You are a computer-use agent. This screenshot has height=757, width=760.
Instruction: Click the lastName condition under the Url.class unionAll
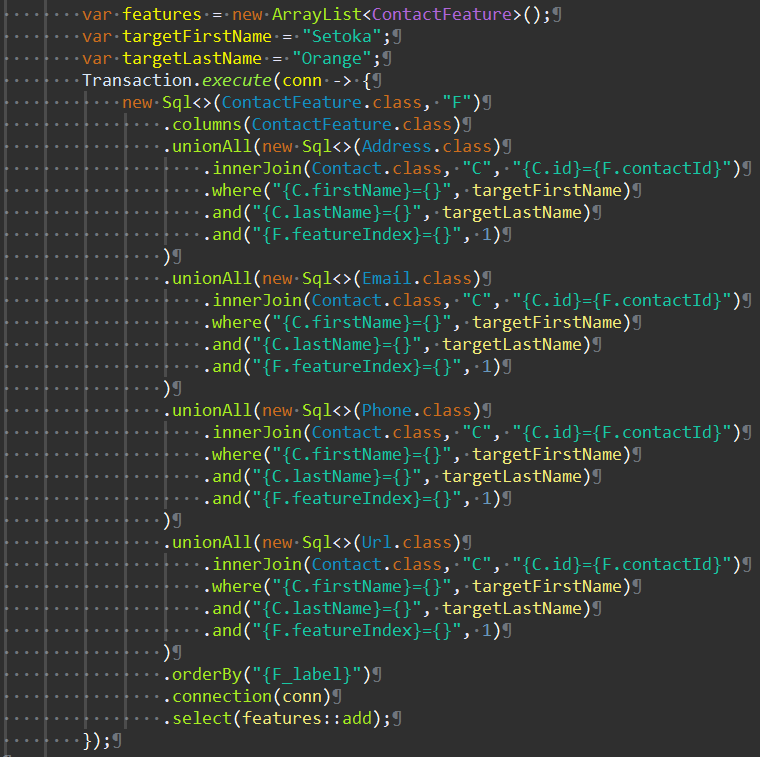[397, 609]
